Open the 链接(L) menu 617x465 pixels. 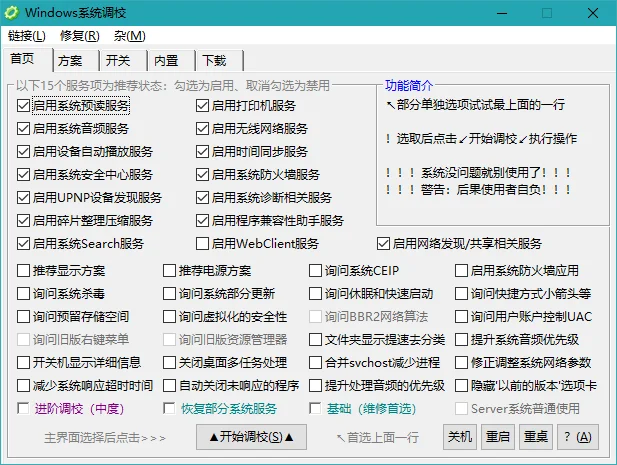click(27, 36)
